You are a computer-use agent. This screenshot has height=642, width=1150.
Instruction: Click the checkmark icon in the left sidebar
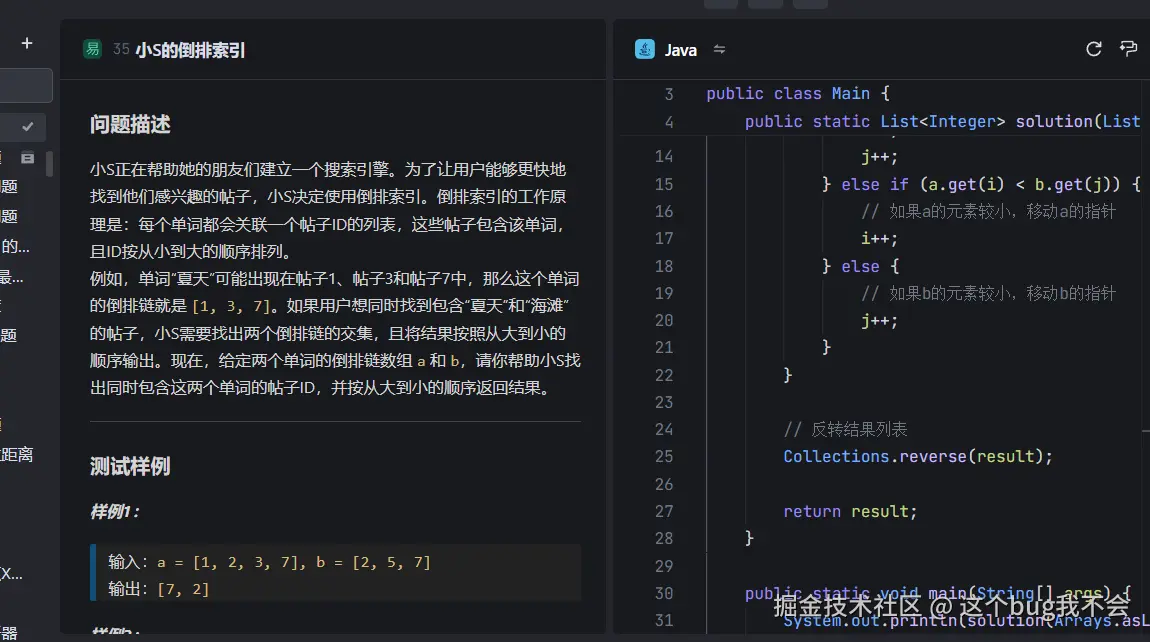pyautogui.click(x=26, y=127)
